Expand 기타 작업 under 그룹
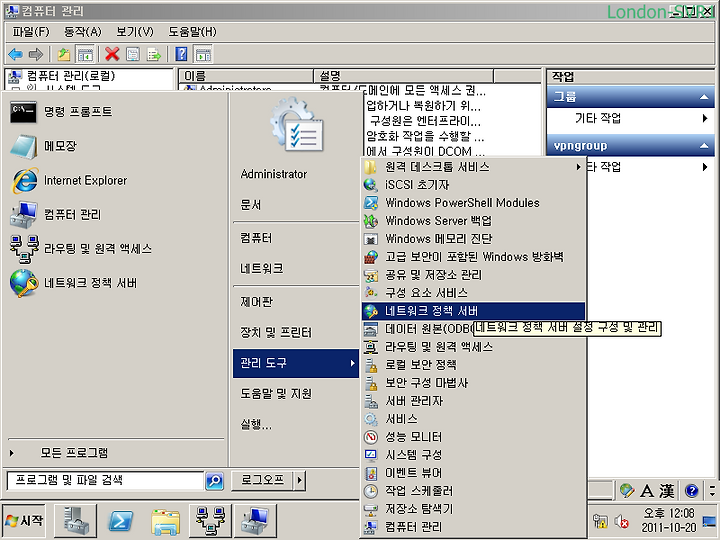Screen dimensions: 720x540 coord(631,118)
